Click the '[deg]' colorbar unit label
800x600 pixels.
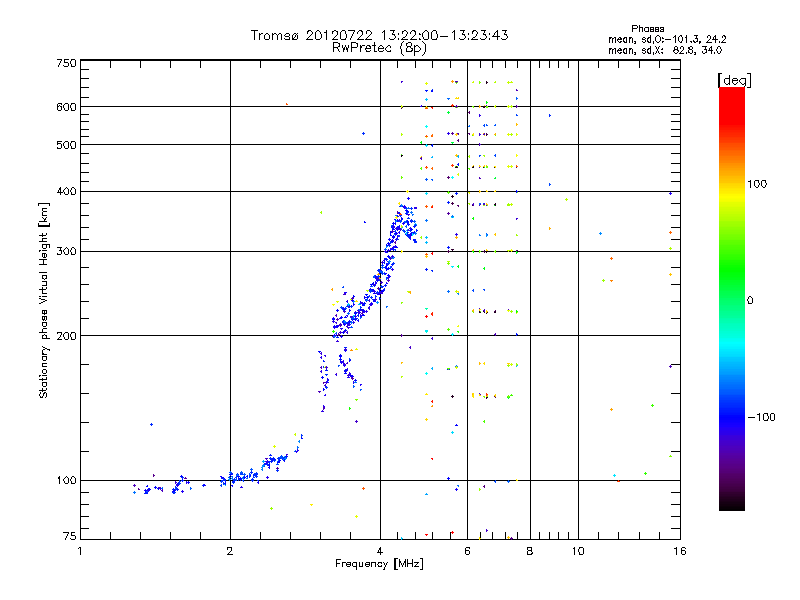734,80
